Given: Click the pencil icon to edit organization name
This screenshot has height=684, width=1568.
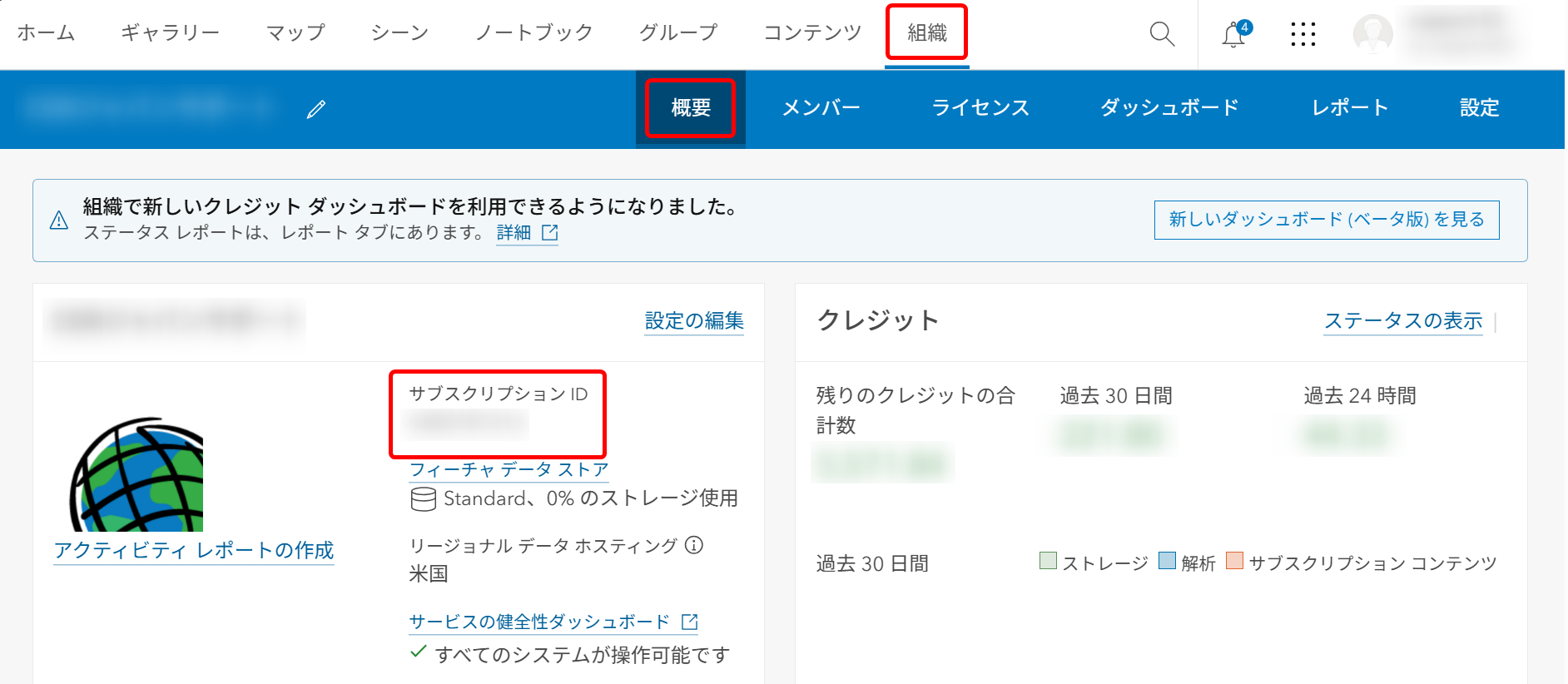Looking at the screenshot, I should pyautogui.click(x=316, y=109).
